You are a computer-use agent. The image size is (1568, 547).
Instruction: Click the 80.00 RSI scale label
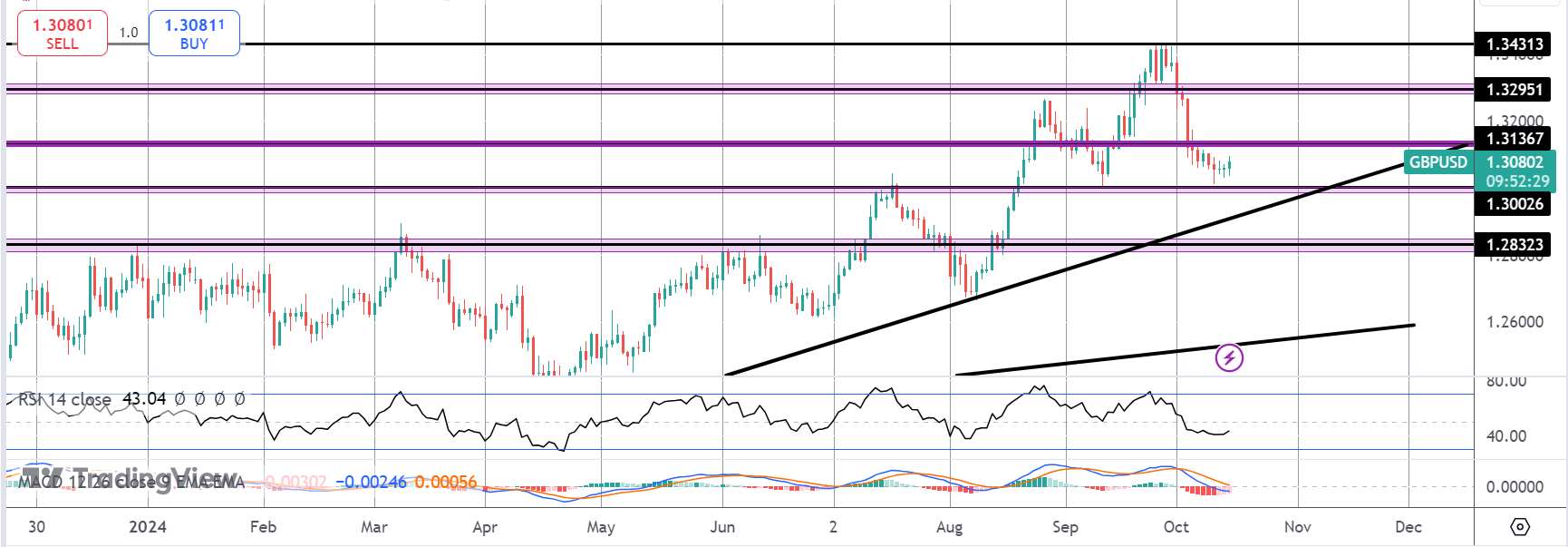pyautogui.click(x=1506, y=381)
